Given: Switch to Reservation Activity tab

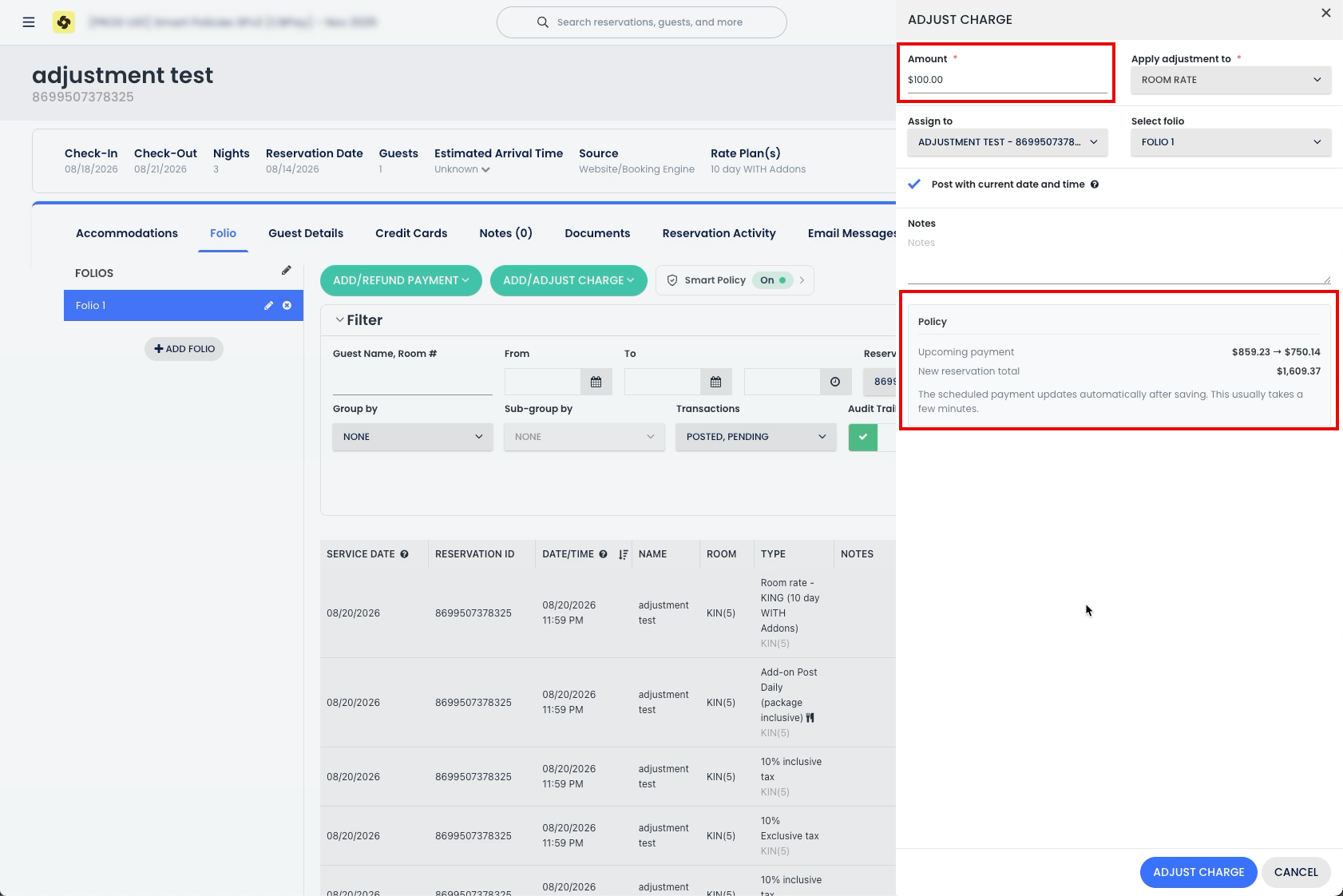Looking at the screenshot, I should pyautogui.click(x=719, y=233).
